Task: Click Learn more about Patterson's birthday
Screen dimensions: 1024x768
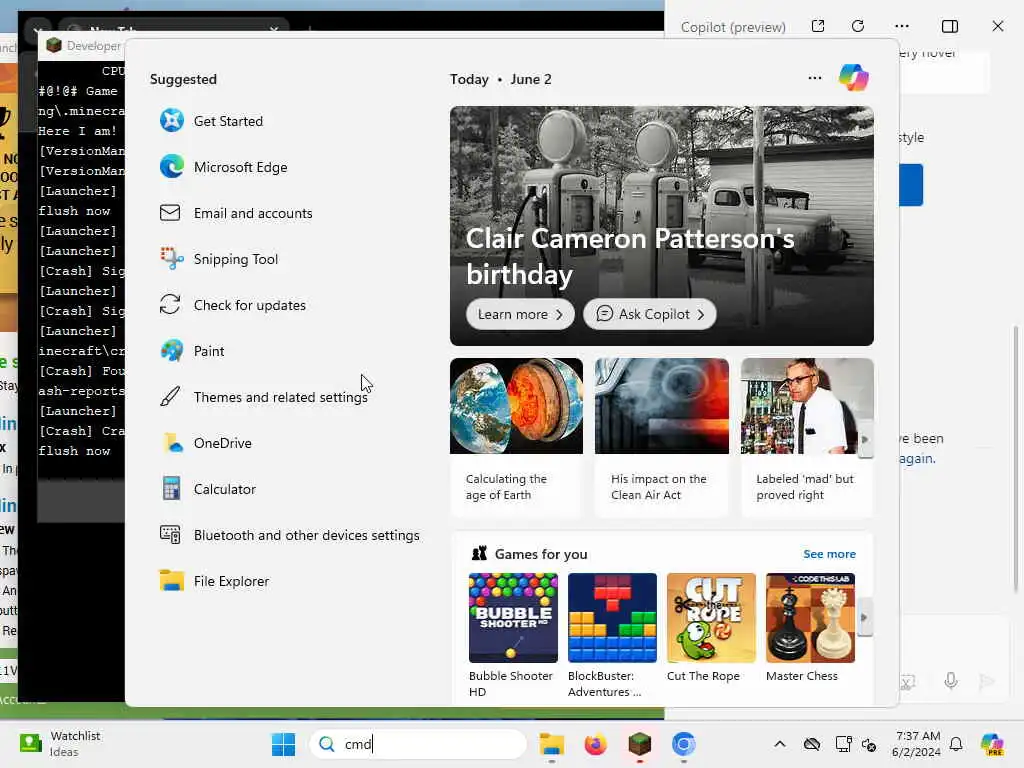Action: pyautogui.click(x=520, y=314)
